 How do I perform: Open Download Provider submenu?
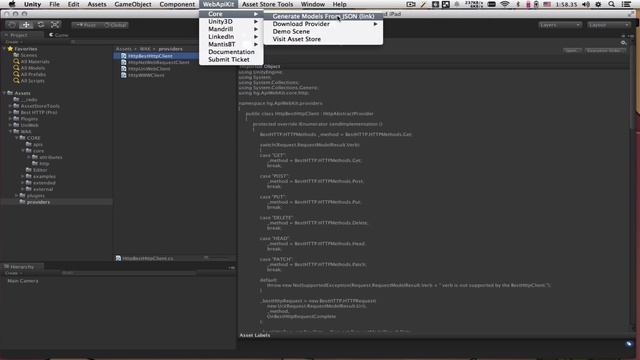tap(323, 24)
